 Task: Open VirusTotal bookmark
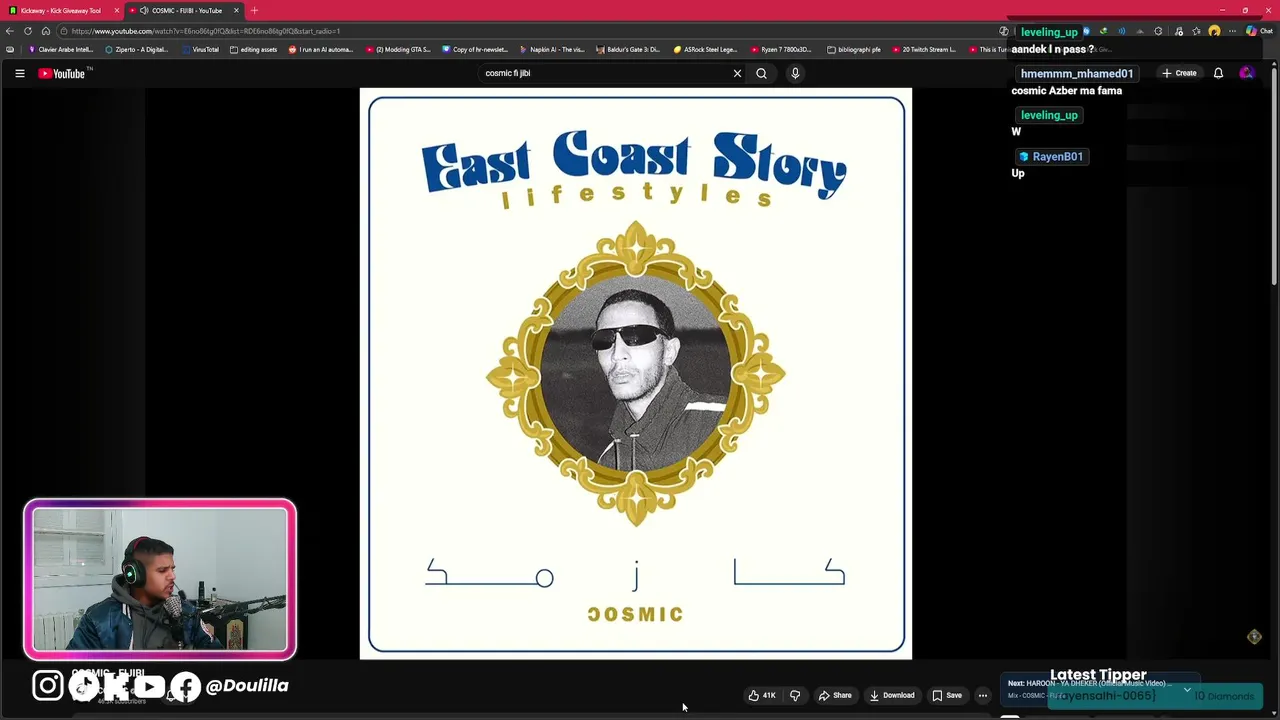click(x=200, y=49)
